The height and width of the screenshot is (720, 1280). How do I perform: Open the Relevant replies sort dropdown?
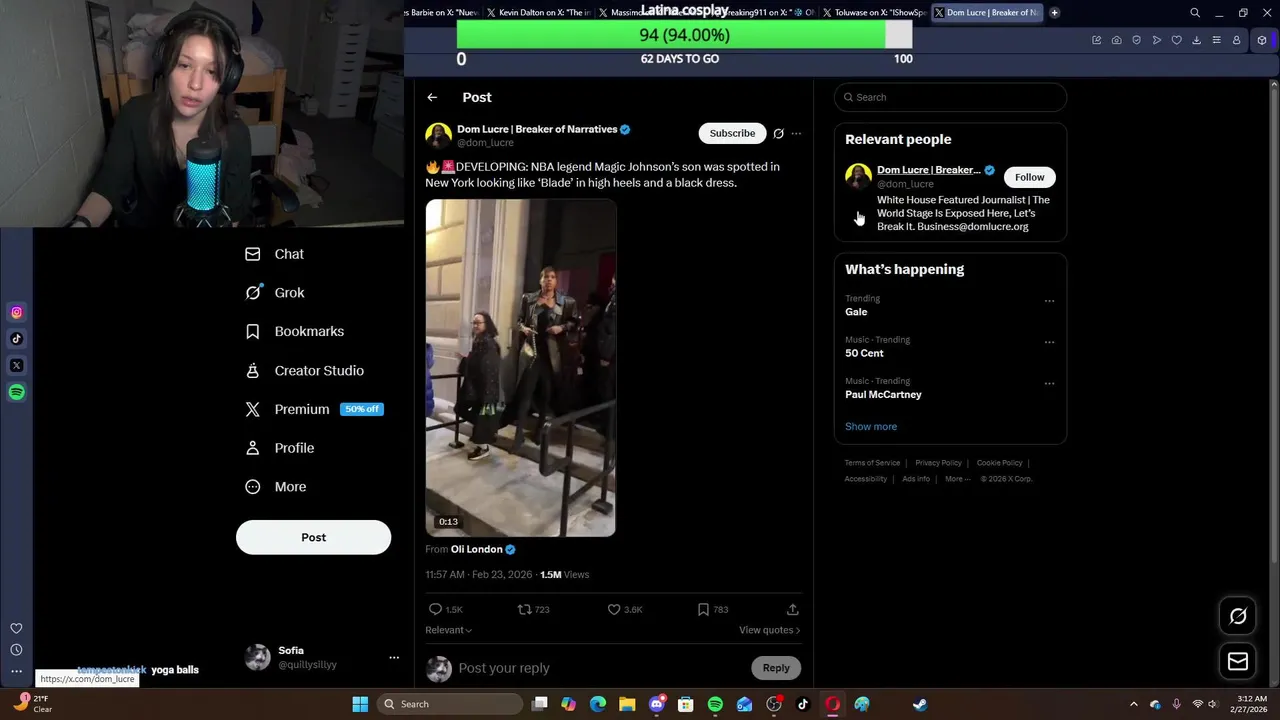(448, 630)
